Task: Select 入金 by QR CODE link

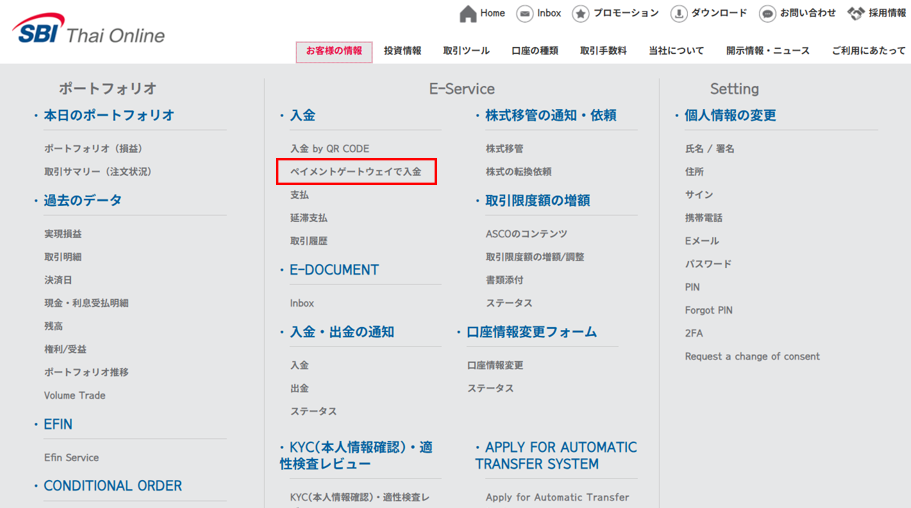Action: pos(330,149)
